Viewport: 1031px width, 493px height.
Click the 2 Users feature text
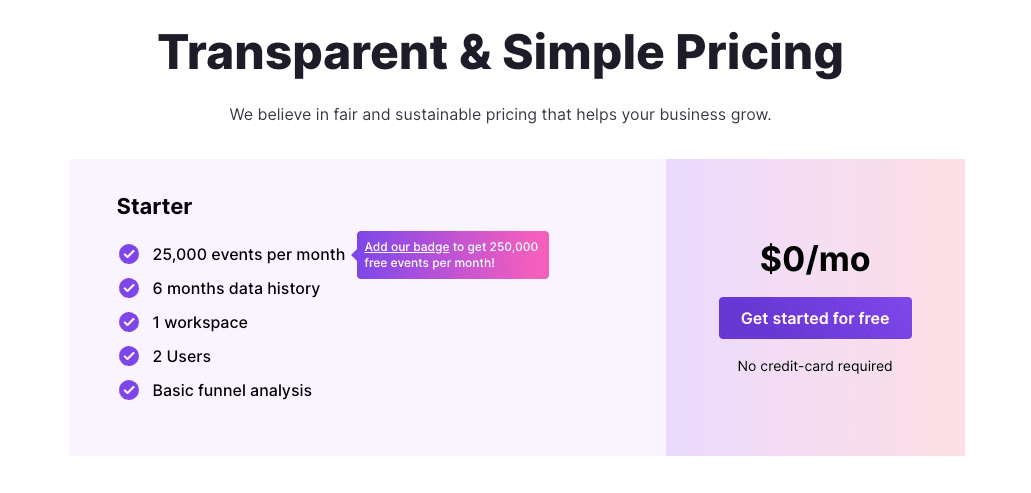click(181, 357)
